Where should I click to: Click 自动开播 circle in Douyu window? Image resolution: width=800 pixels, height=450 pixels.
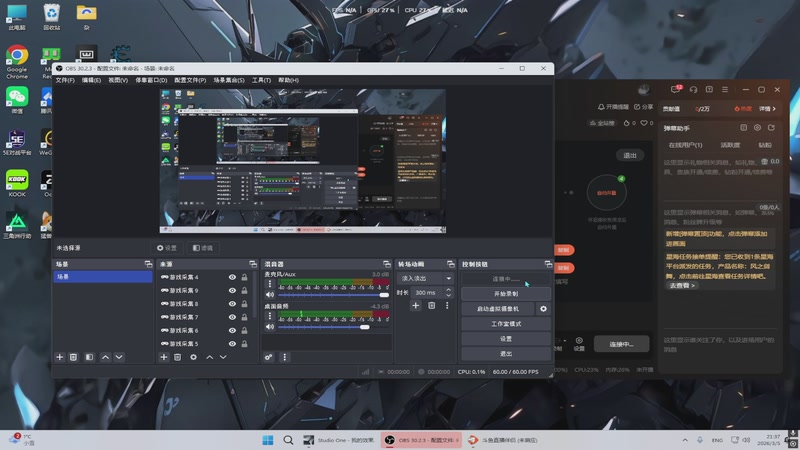[x=606, y=193]
